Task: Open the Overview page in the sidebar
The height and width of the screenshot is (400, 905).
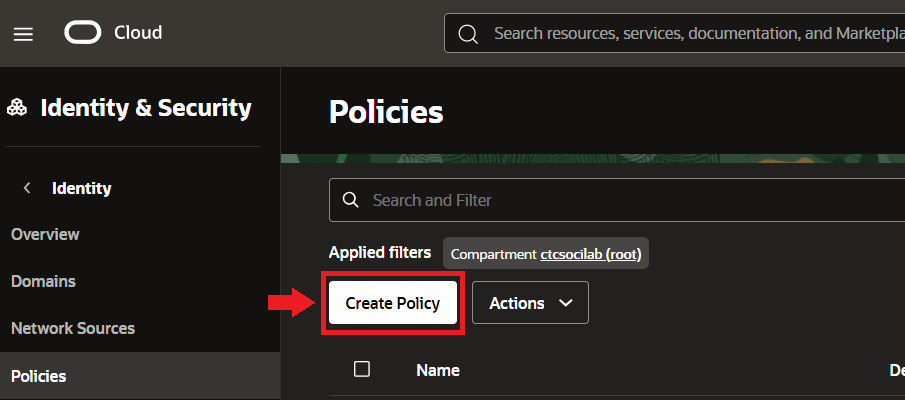Action: pyautogui.click(x=45, y=234)
